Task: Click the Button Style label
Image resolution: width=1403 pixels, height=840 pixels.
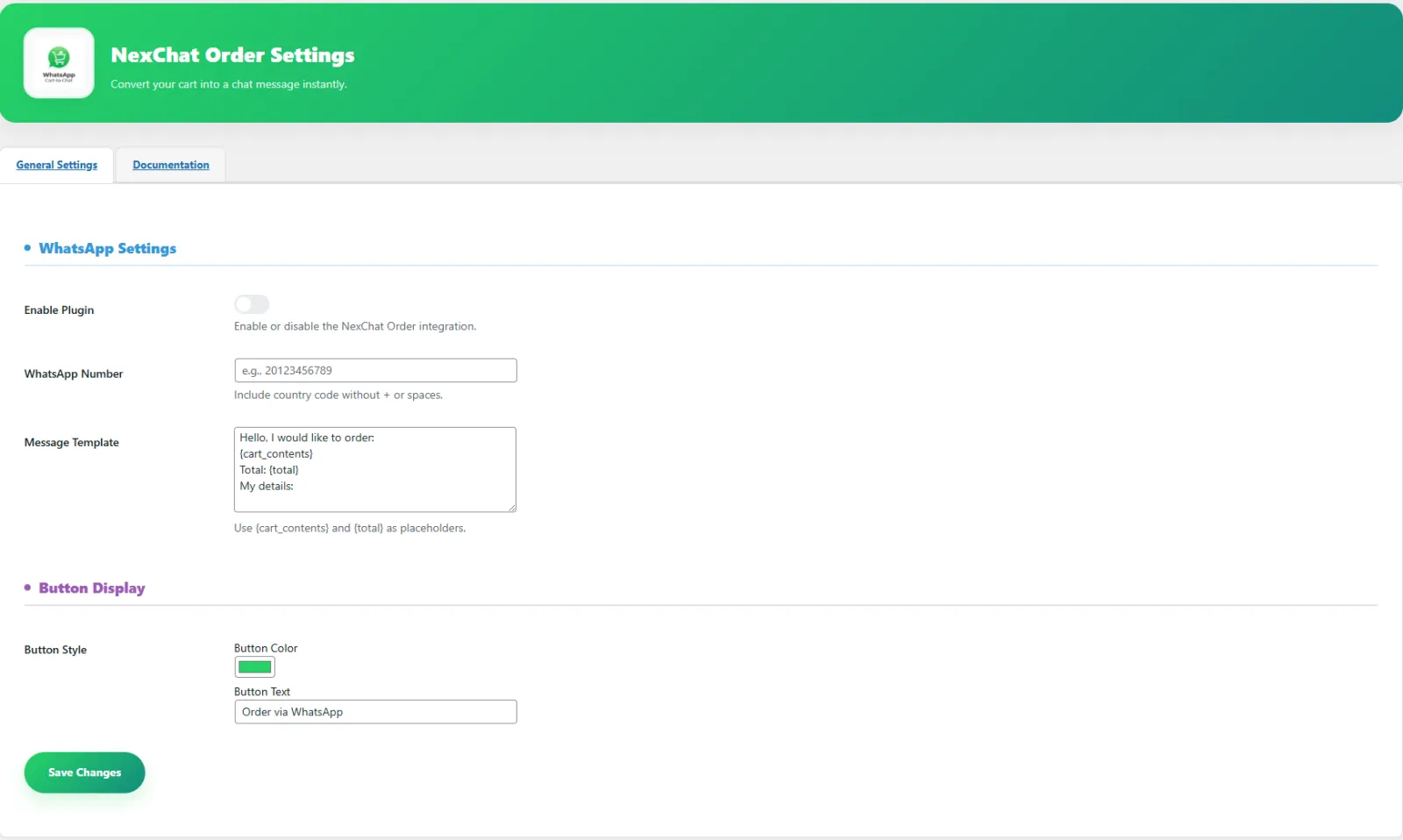Action: [55, 650]
